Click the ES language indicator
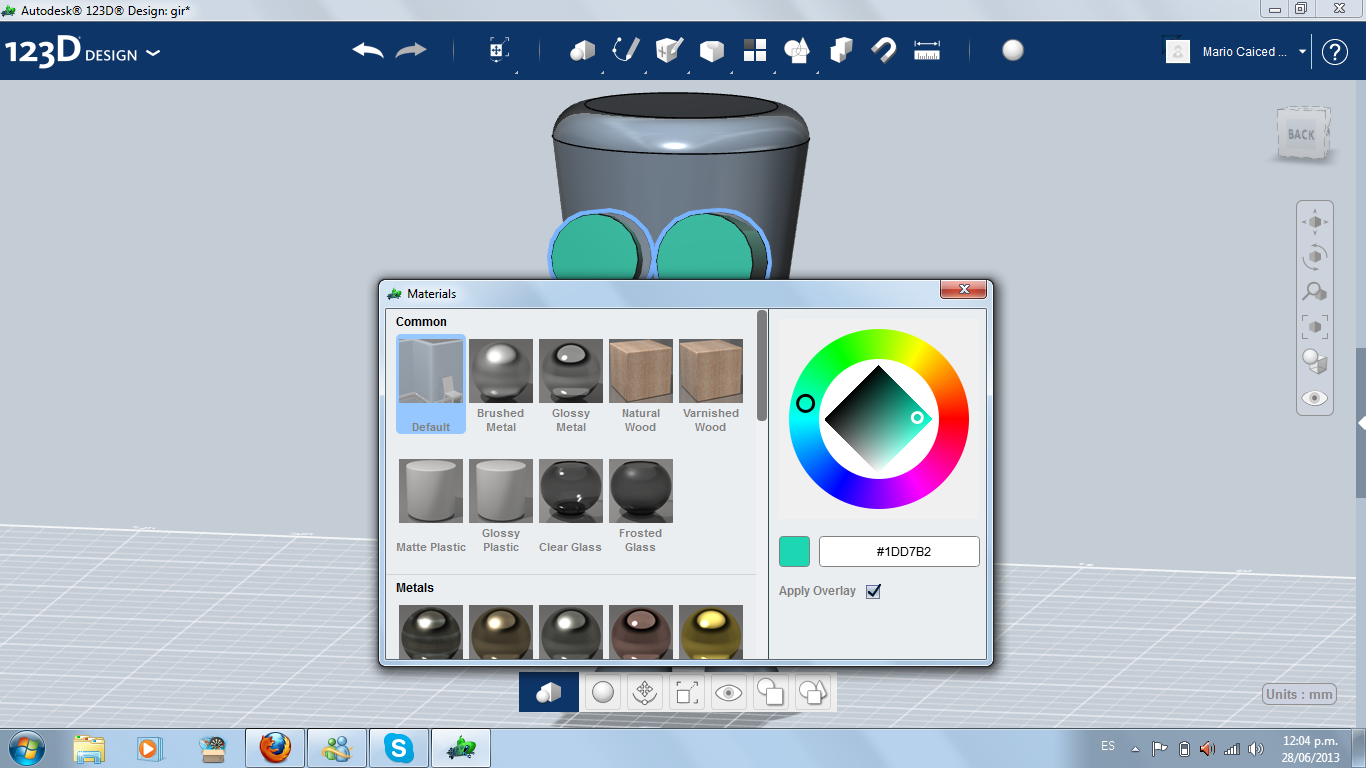This screenshot has width=1366, height=768. pos(1108,746)
